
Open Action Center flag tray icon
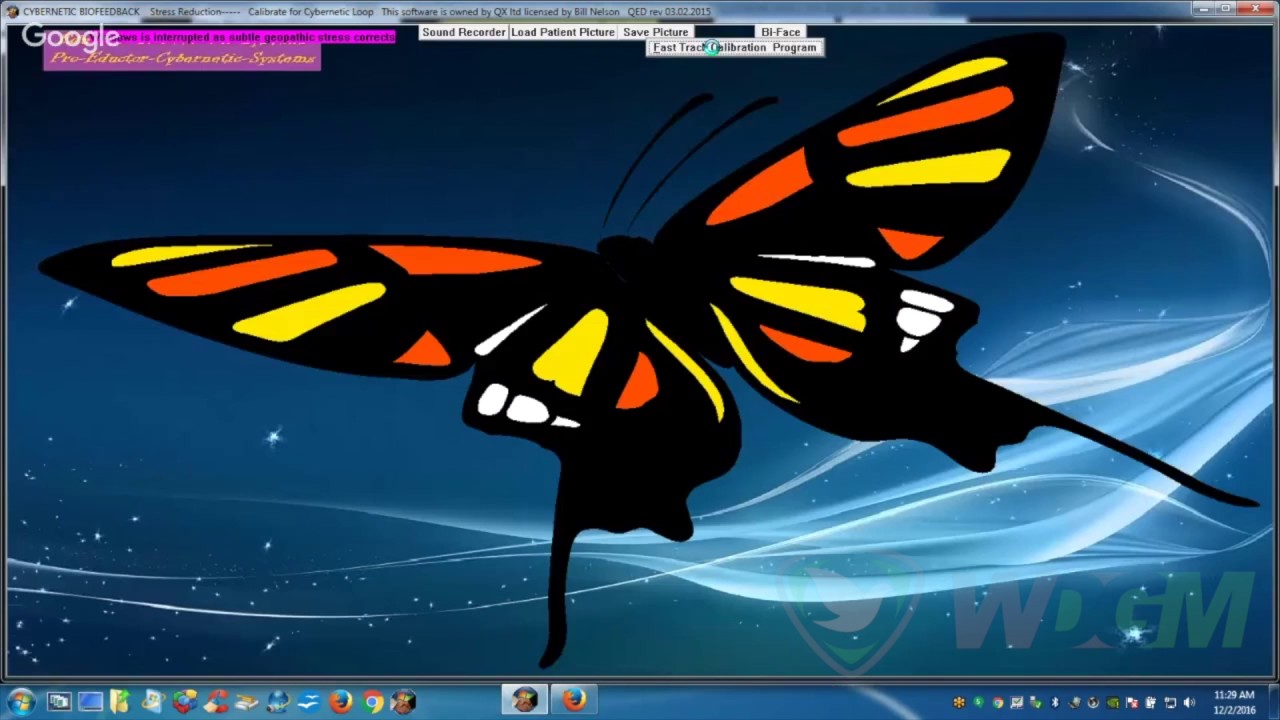[x=1132, y=703]
